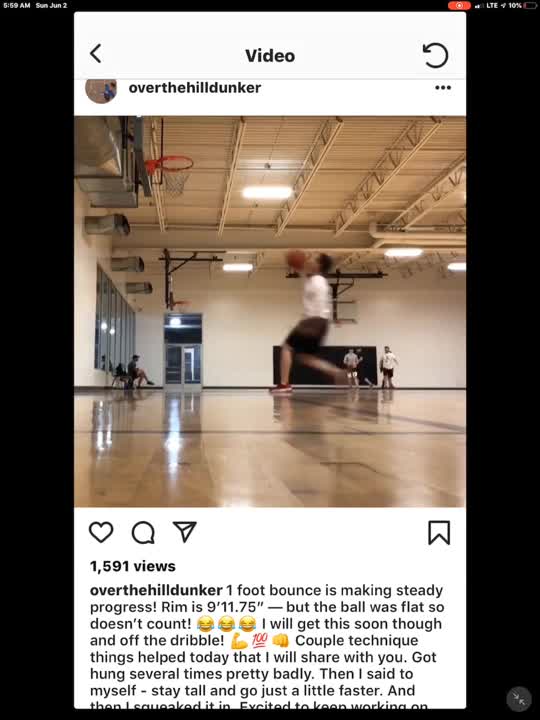Save post using the bookmark icon

pyautogui.click(x=439, y=533)
